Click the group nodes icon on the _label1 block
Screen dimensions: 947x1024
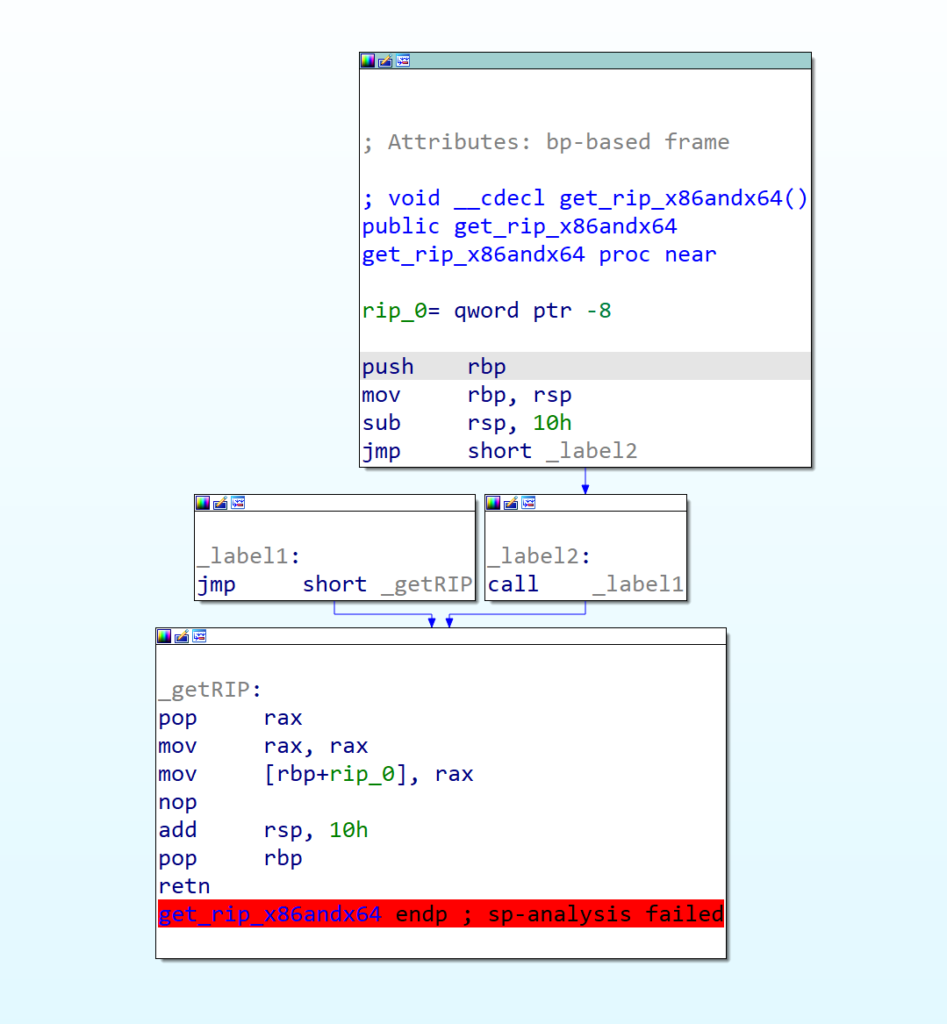237,503
